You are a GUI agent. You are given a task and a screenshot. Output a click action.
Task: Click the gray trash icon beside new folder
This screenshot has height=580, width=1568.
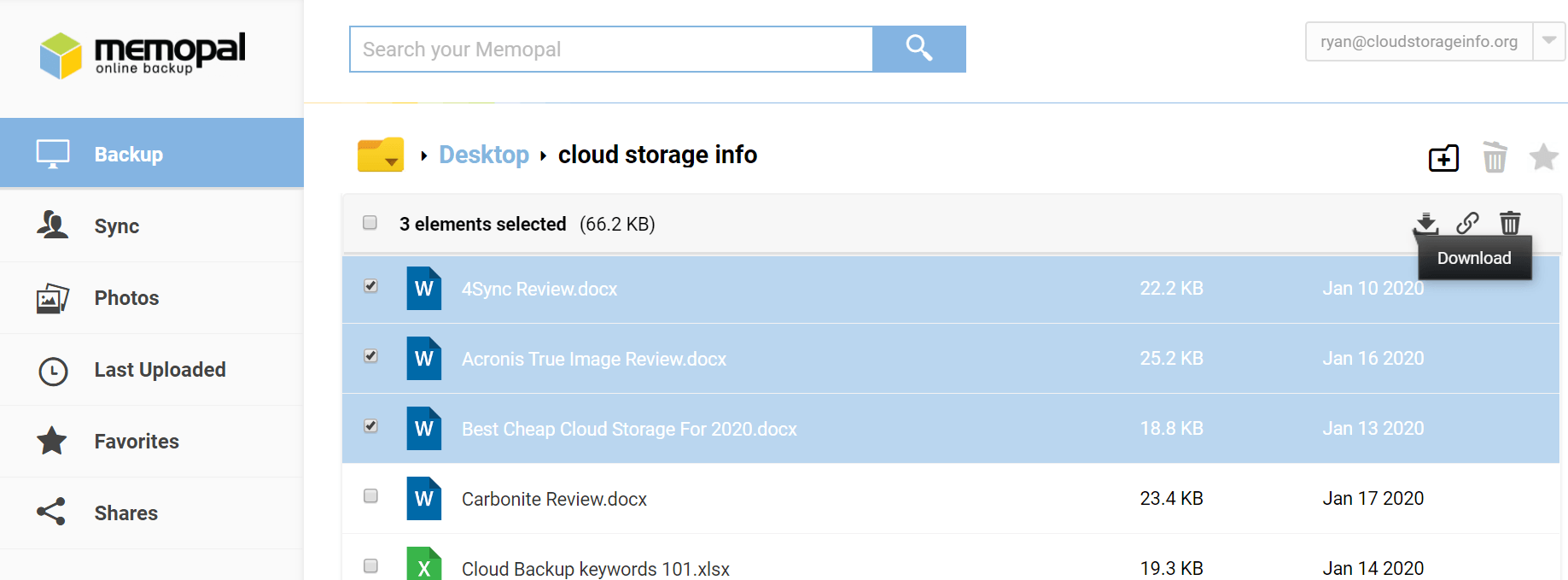[x=1495, y=158]
